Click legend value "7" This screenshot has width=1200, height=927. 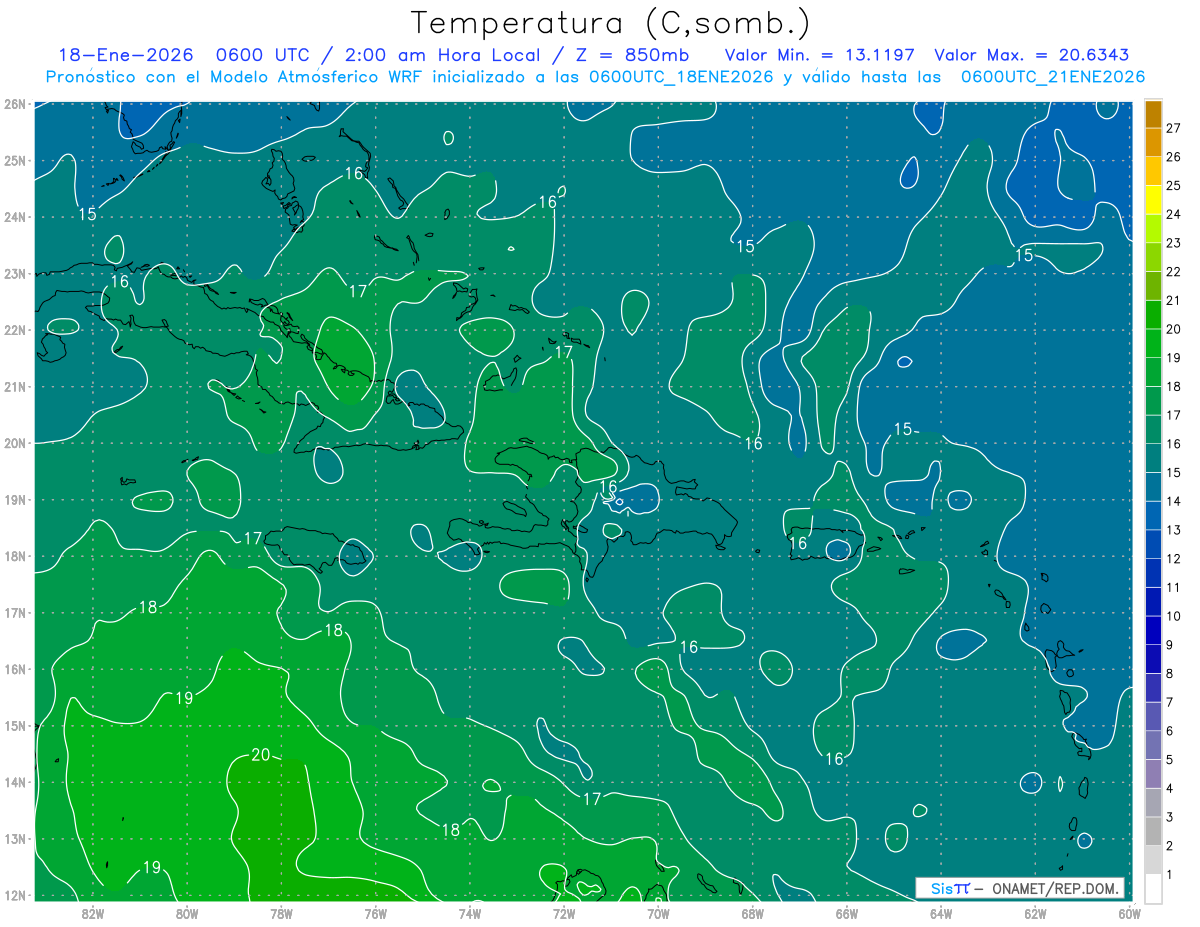1171,703
